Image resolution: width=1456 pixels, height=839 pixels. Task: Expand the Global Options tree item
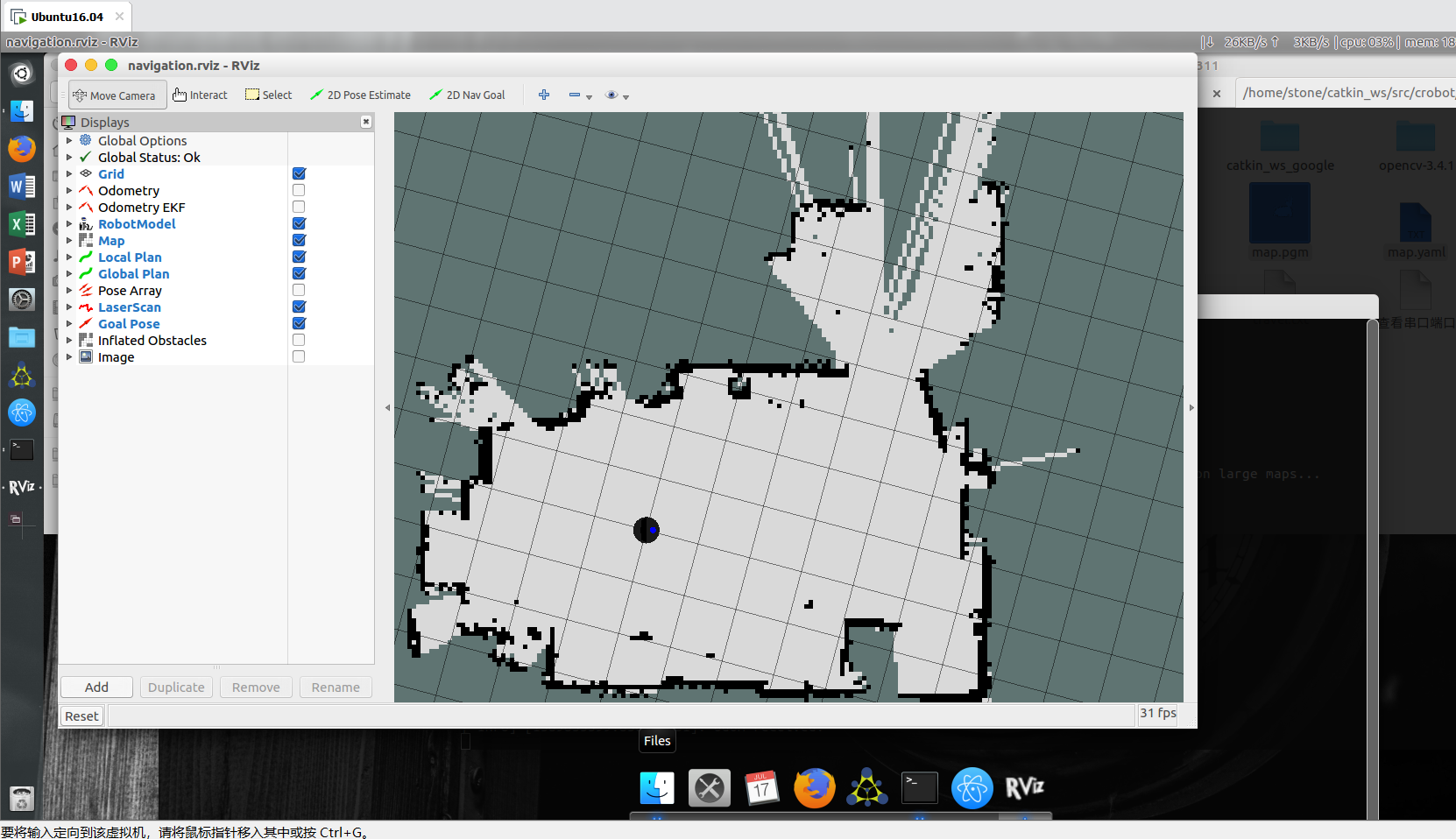click(x=69, y=141)
